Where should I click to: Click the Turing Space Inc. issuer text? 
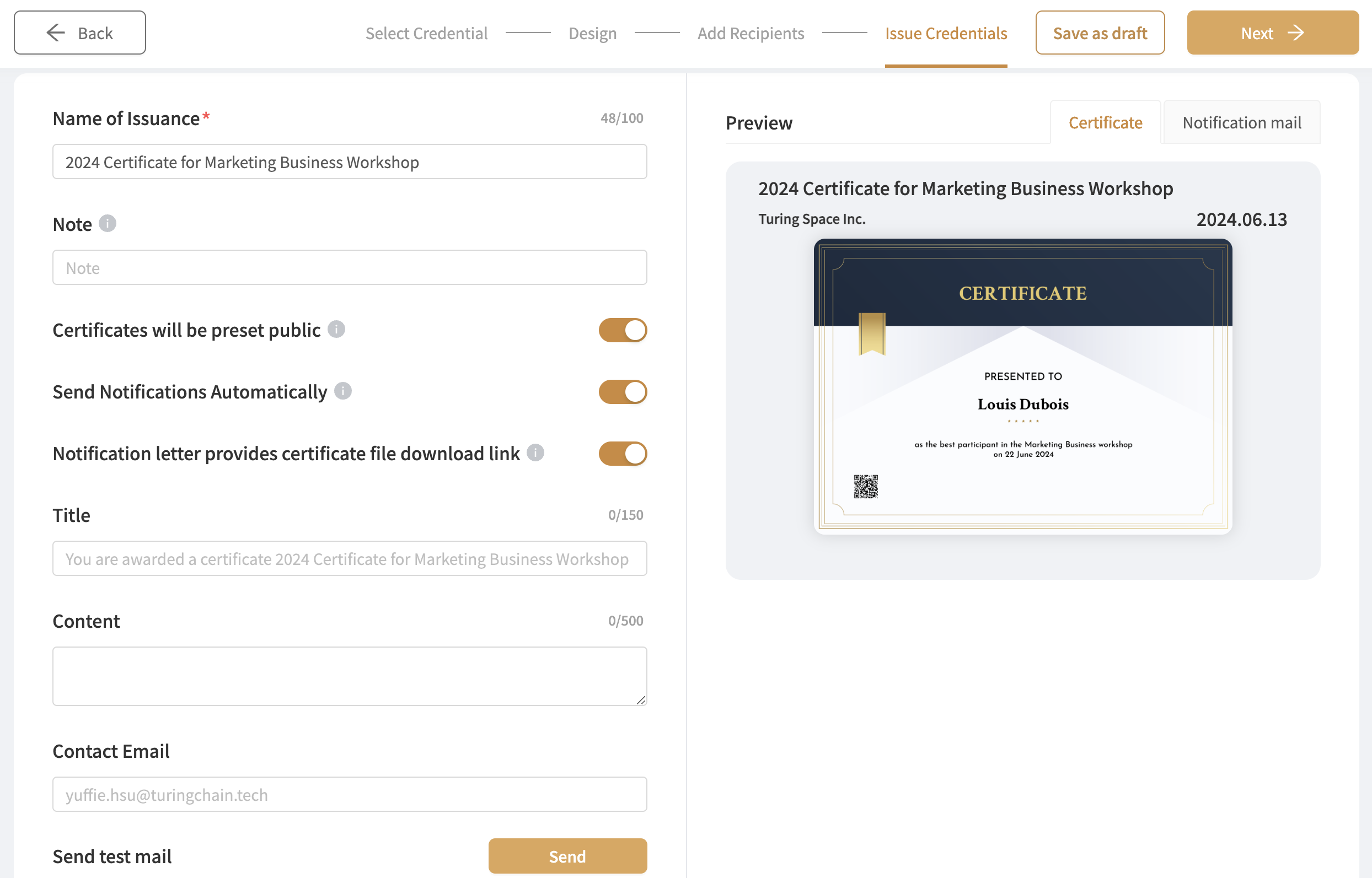[x=811, y=219]
